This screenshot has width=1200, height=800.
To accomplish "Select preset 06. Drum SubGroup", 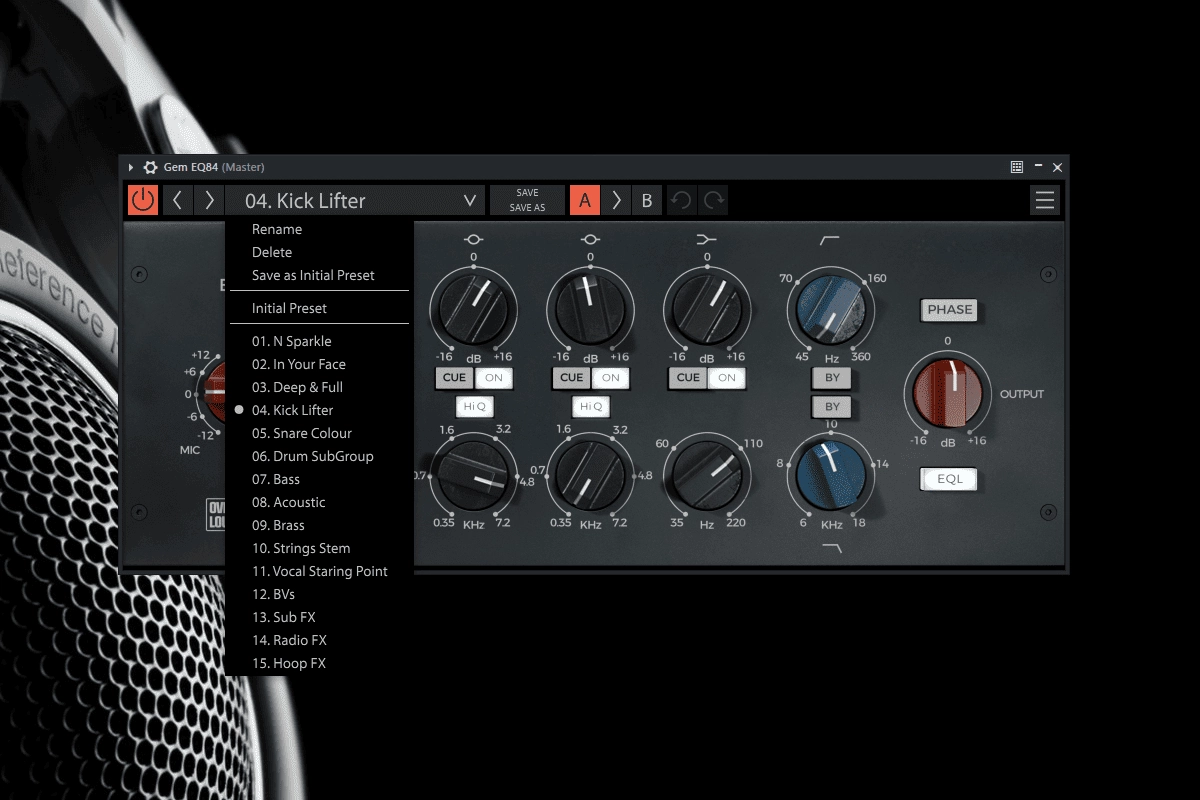I will point(312,456).
